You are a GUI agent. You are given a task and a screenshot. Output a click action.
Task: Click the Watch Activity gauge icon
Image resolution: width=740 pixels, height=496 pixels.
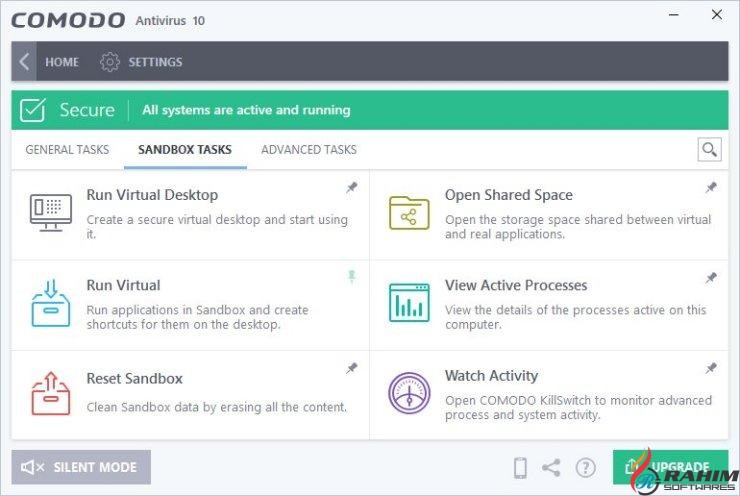tap(409, 393)
